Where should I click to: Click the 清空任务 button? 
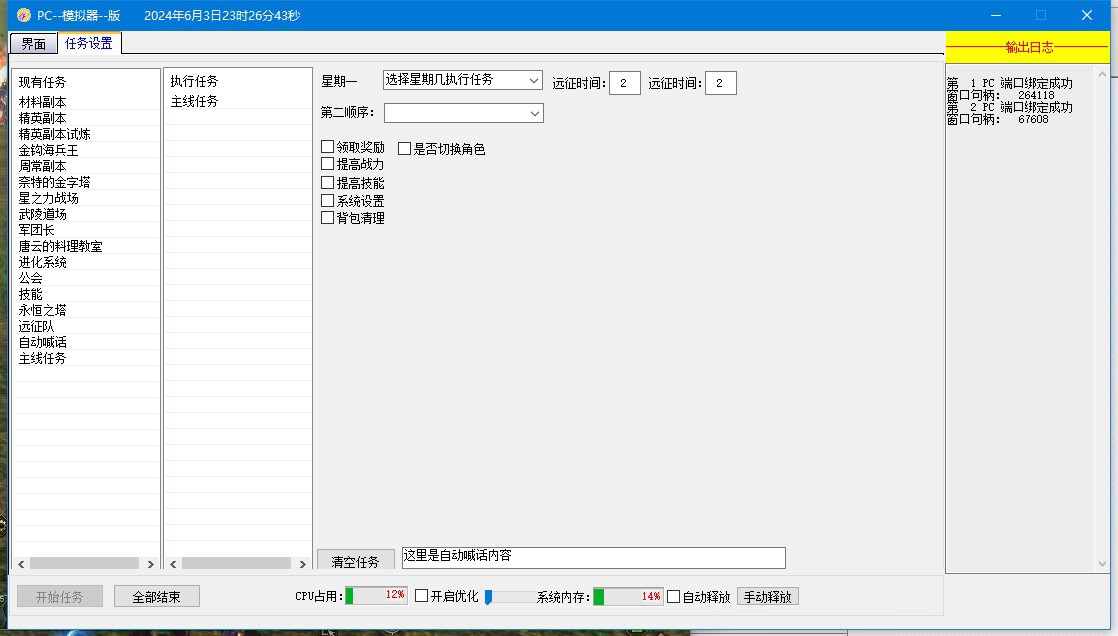pyautogui.click(x=356, y=560)
